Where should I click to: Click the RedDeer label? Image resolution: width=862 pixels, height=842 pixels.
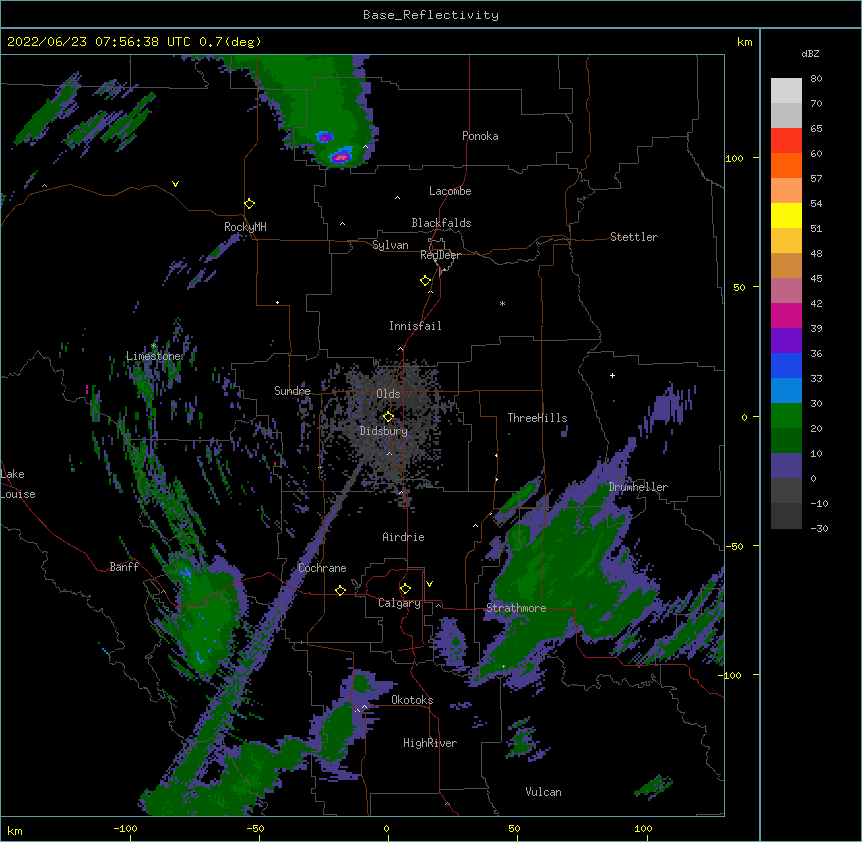tap(440, 255)
